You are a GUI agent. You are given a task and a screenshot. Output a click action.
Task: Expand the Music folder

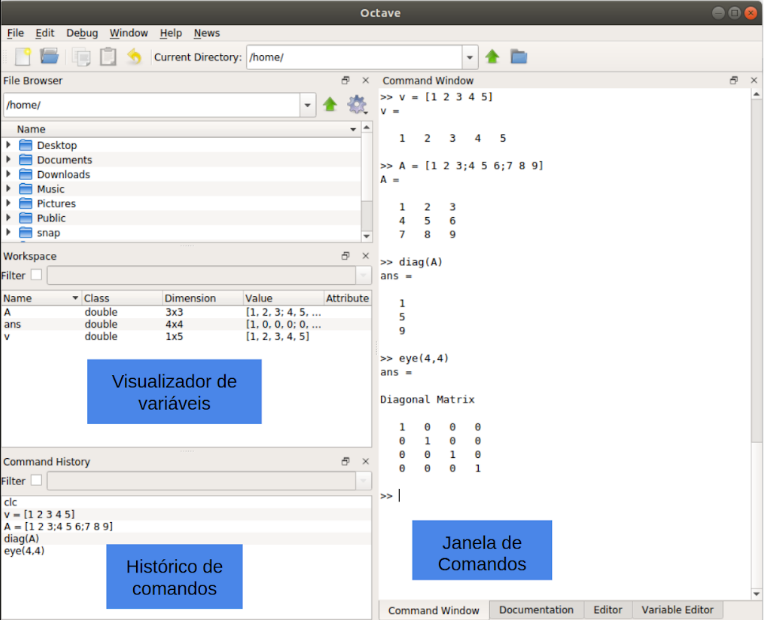(x=8, y=189)
